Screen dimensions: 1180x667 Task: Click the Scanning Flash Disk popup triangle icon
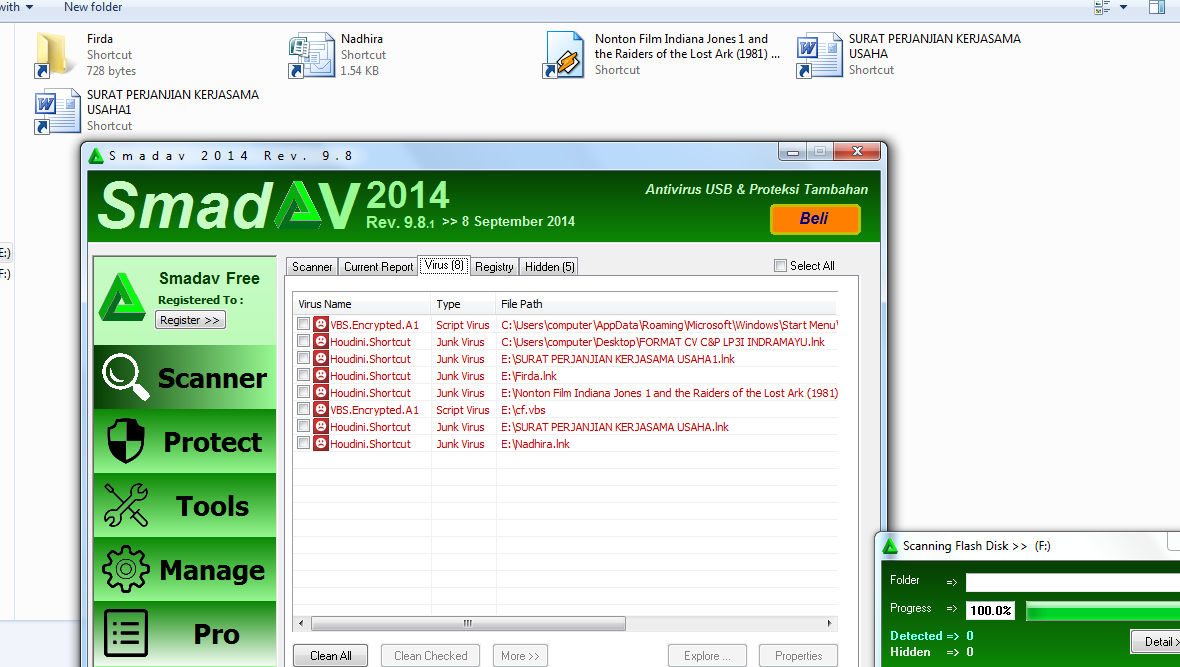pyautogui.click(x=890, y=546)
